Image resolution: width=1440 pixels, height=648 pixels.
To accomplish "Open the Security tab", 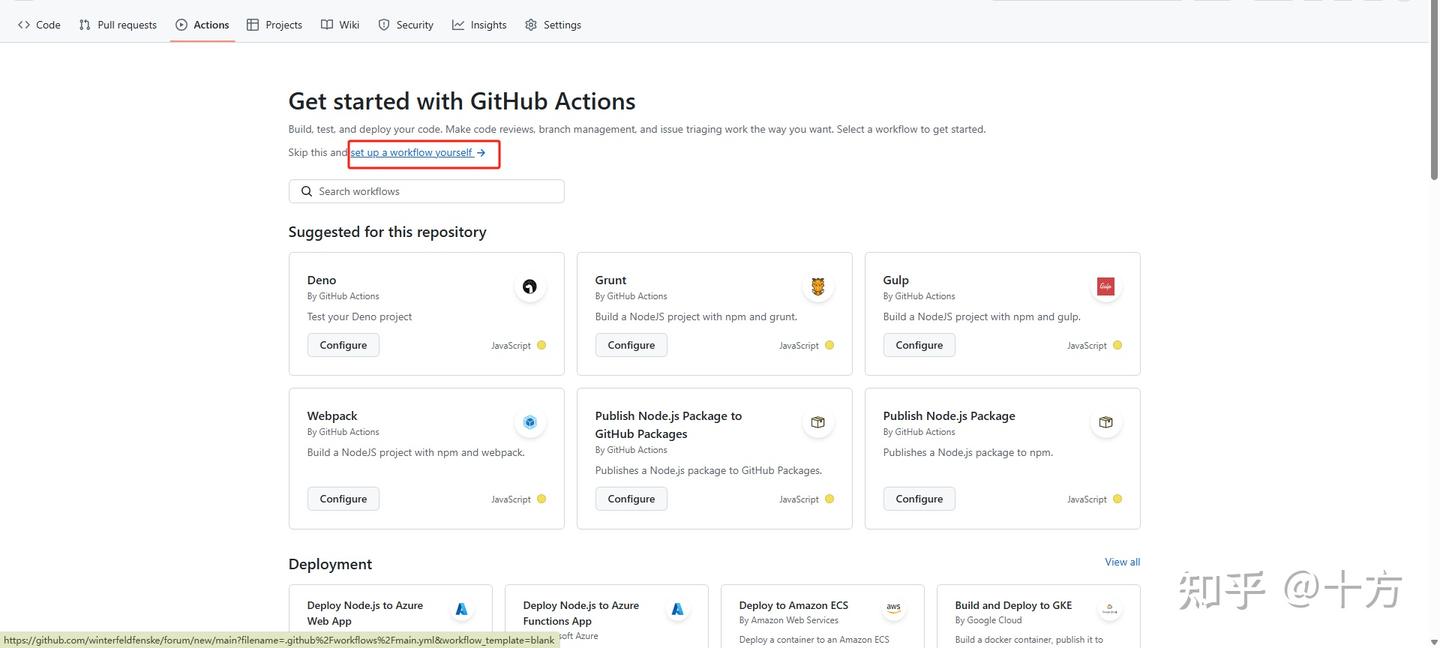I will [405, 25].
